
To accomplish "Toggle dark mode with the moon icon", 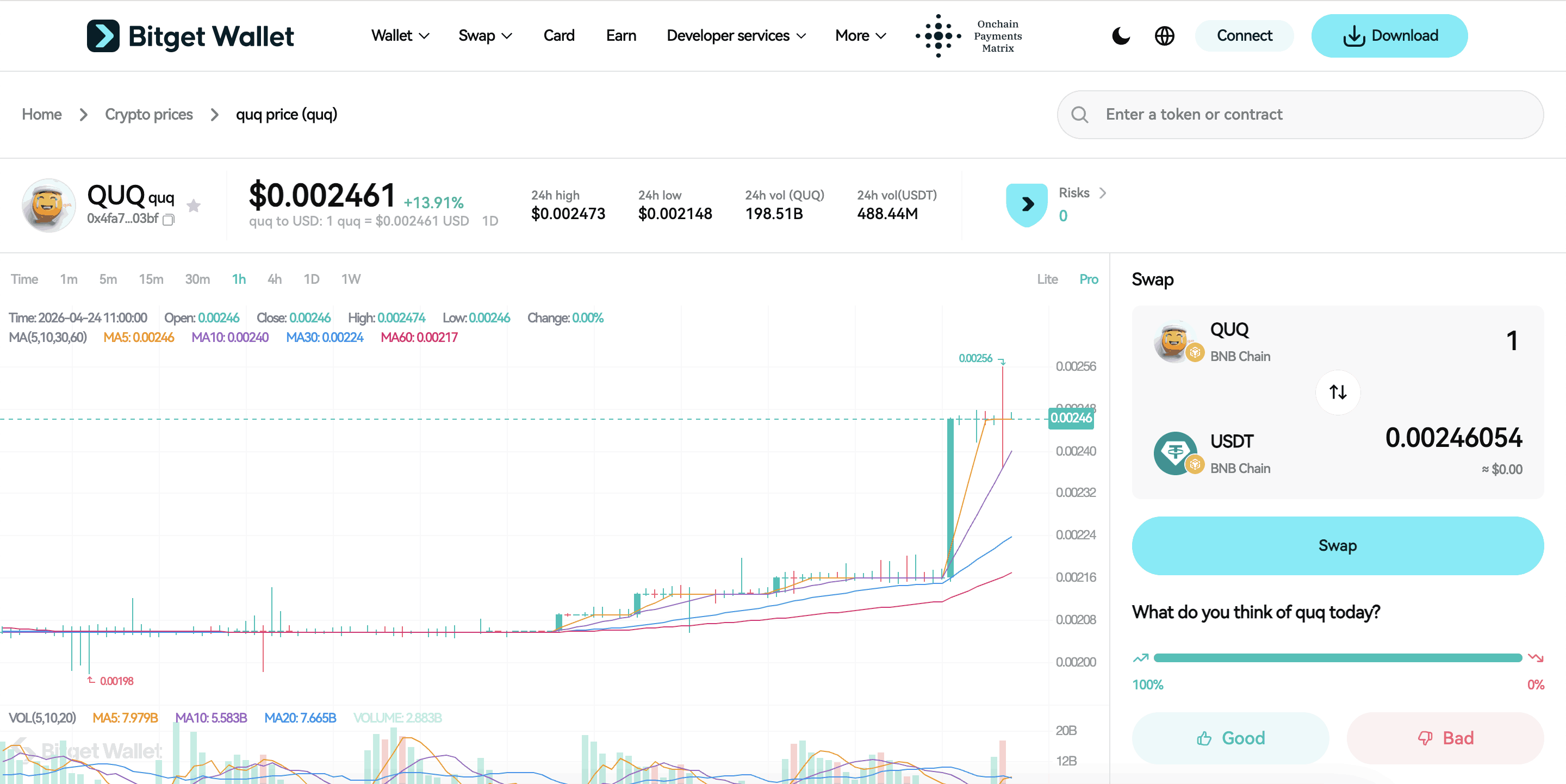I will click(x=1120, y=36).
